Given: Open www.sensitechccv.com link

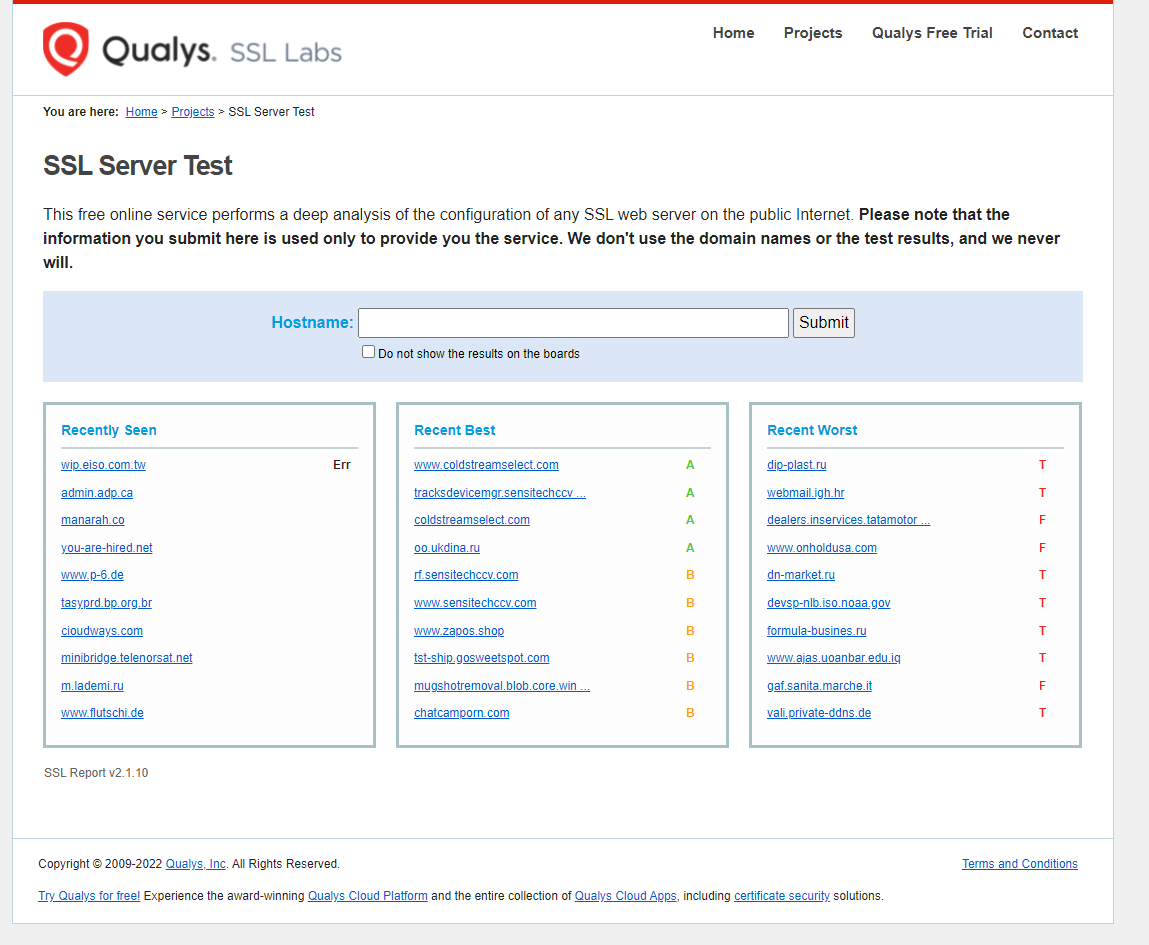Looking at the screenshot, I should pos(475,602).
